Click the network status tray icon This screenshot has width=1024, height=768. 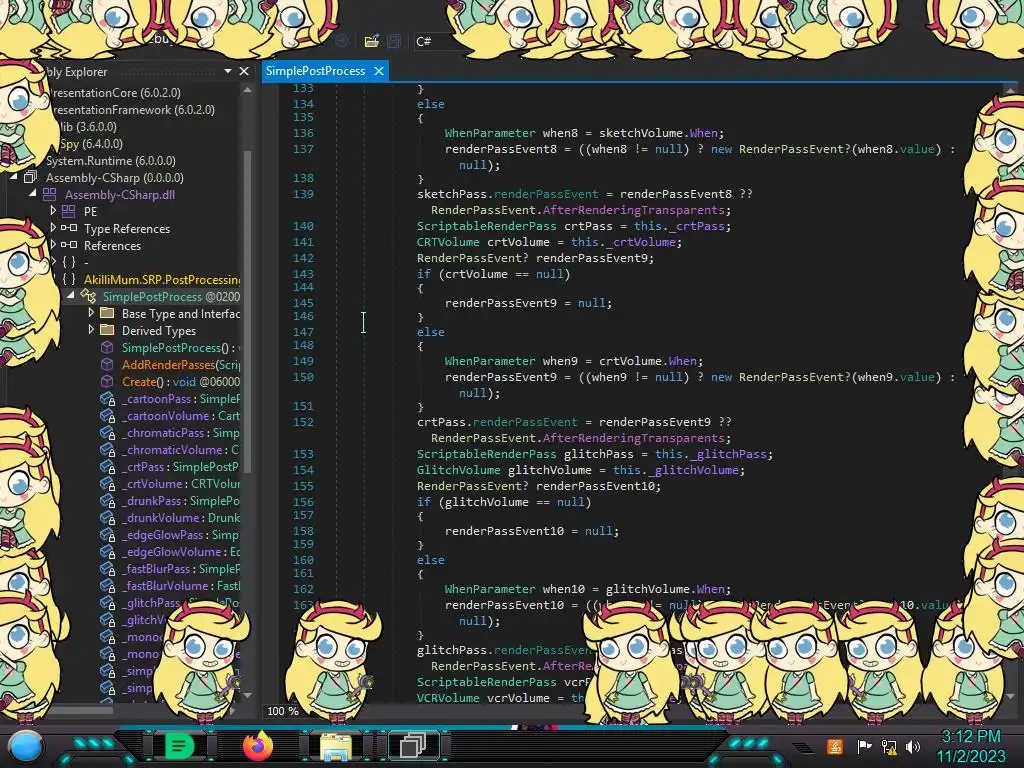[x=889, y=746]
